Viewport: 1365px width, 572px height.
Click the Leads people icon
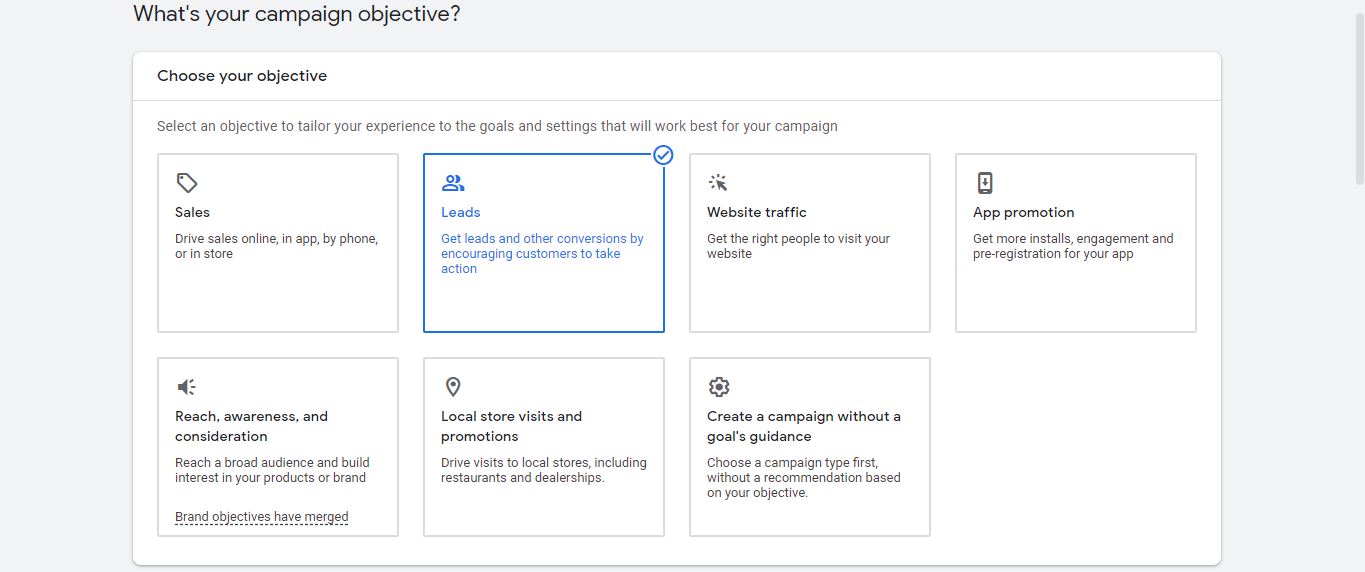[x=453, y=183]
